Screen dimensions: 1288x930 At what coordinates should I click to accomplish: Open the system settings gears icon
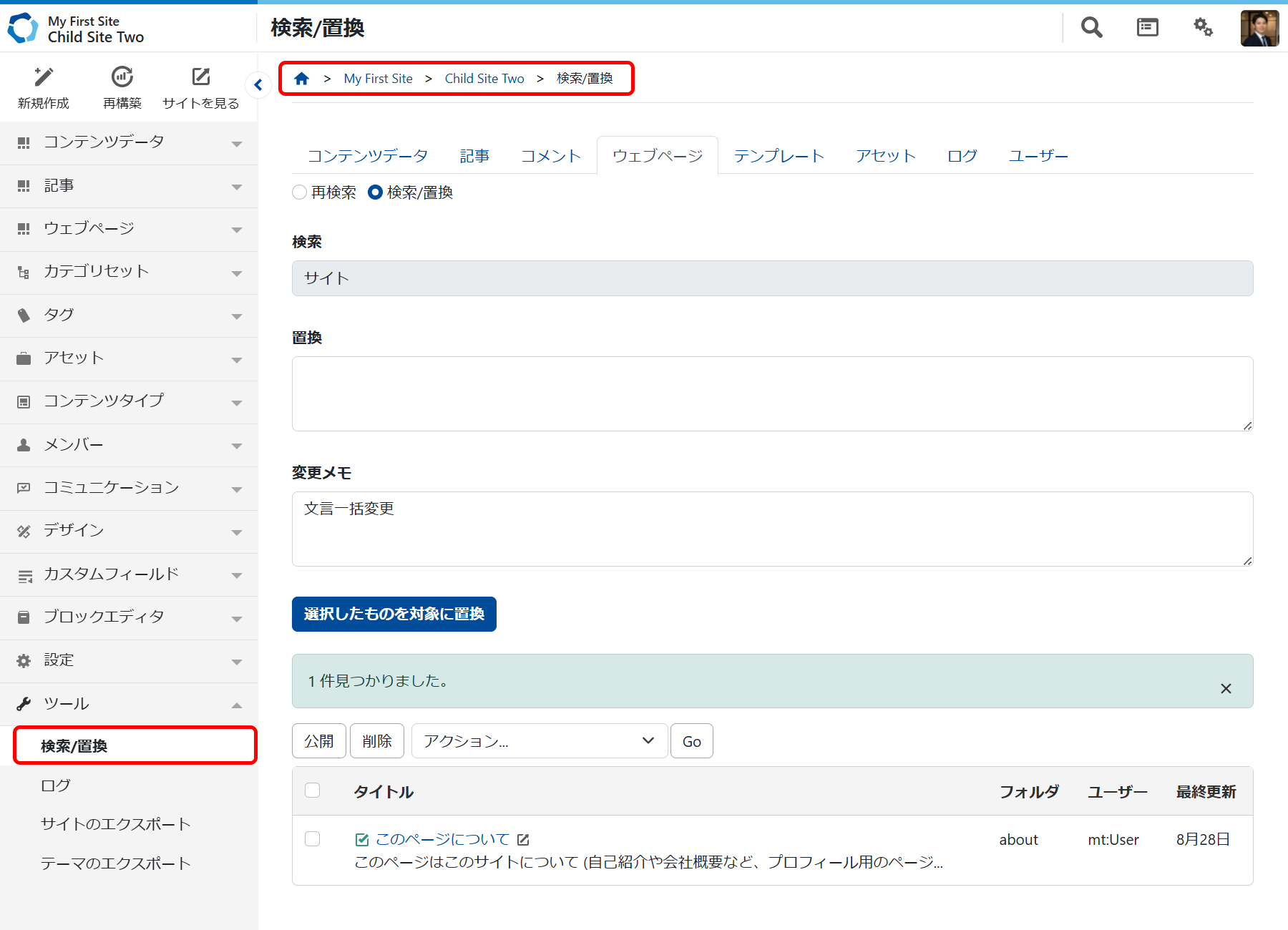pyautogui.click(x=1203, y=28)
